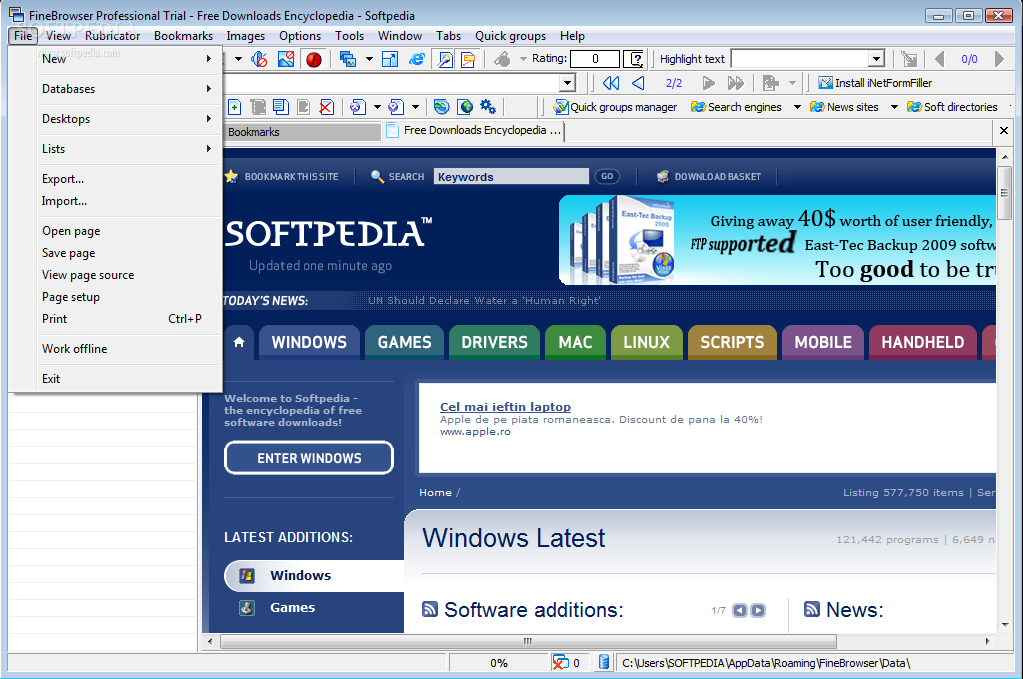Click Soft directories toolbar button

[953, 107]
